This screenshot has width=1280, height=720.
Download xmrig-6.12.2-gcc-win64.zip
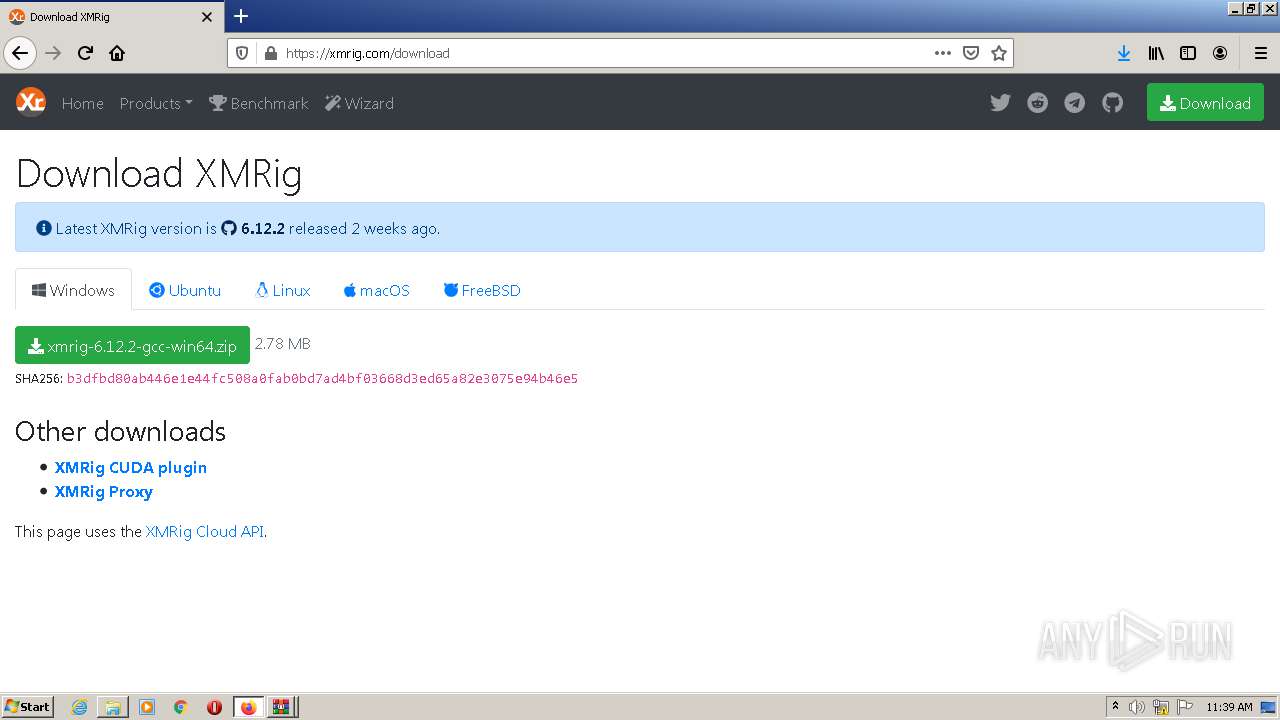click(x=132, y=346)
